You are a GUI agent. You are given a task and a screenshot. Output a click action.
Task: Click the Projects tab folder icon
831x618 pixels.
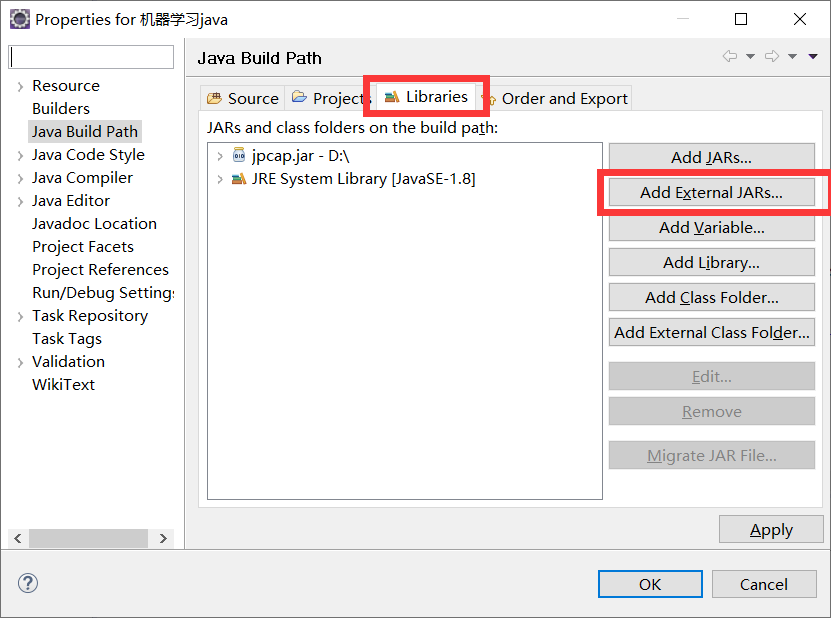click(299, 97)
